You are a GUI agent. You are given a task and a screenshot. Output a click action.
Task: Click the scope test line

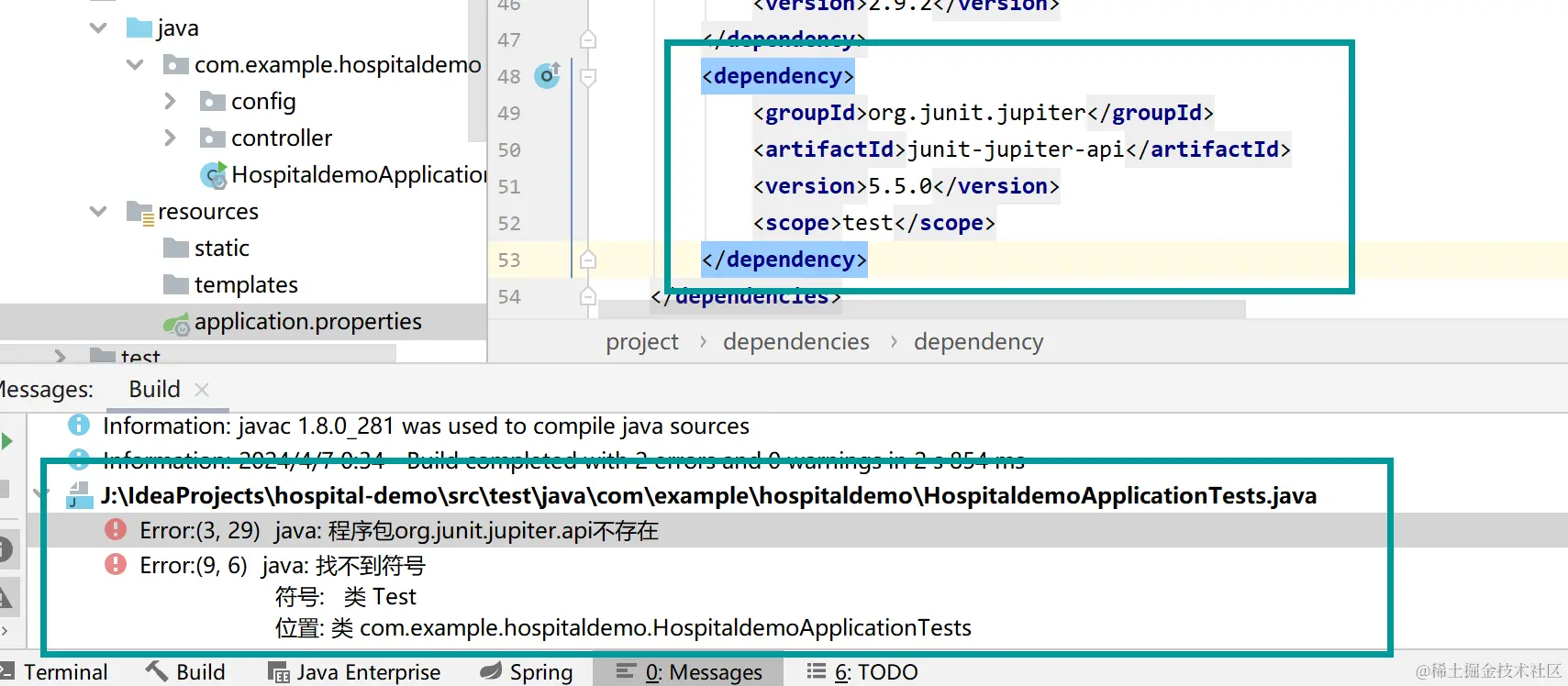coord(874,223)
